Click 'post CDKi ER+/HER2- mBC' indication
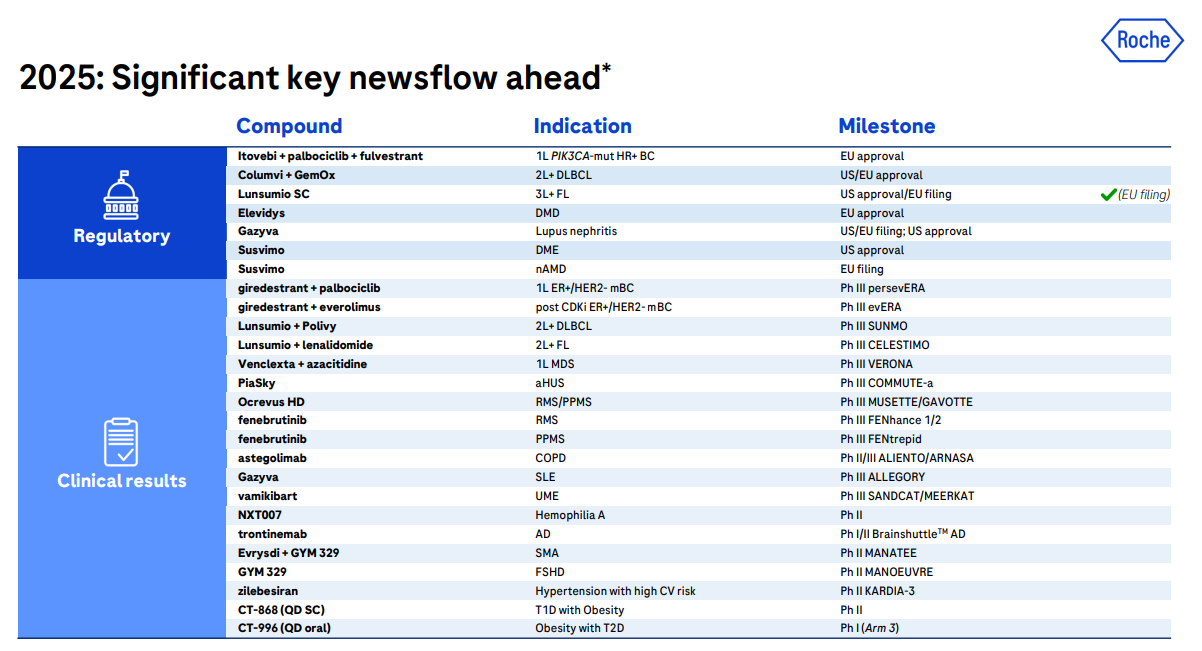The height and width of the screenshot is (651, 1202). [x=604, y=307]
